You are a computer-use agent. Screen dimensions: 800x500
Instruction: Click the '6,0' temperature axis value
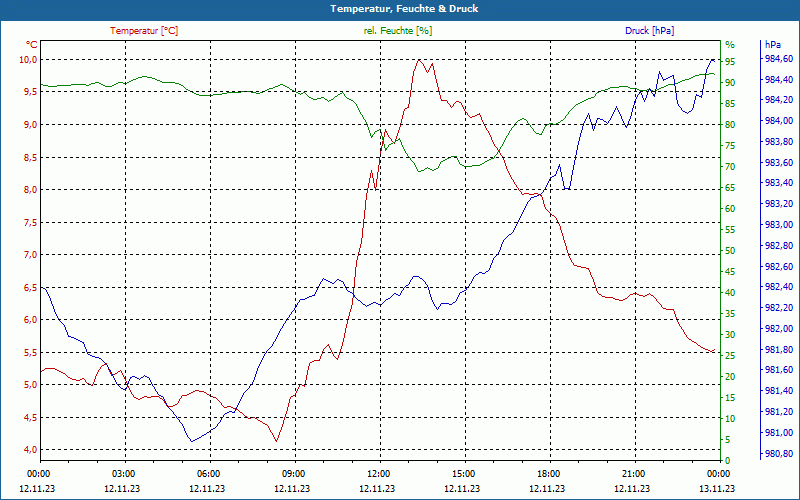31,319
